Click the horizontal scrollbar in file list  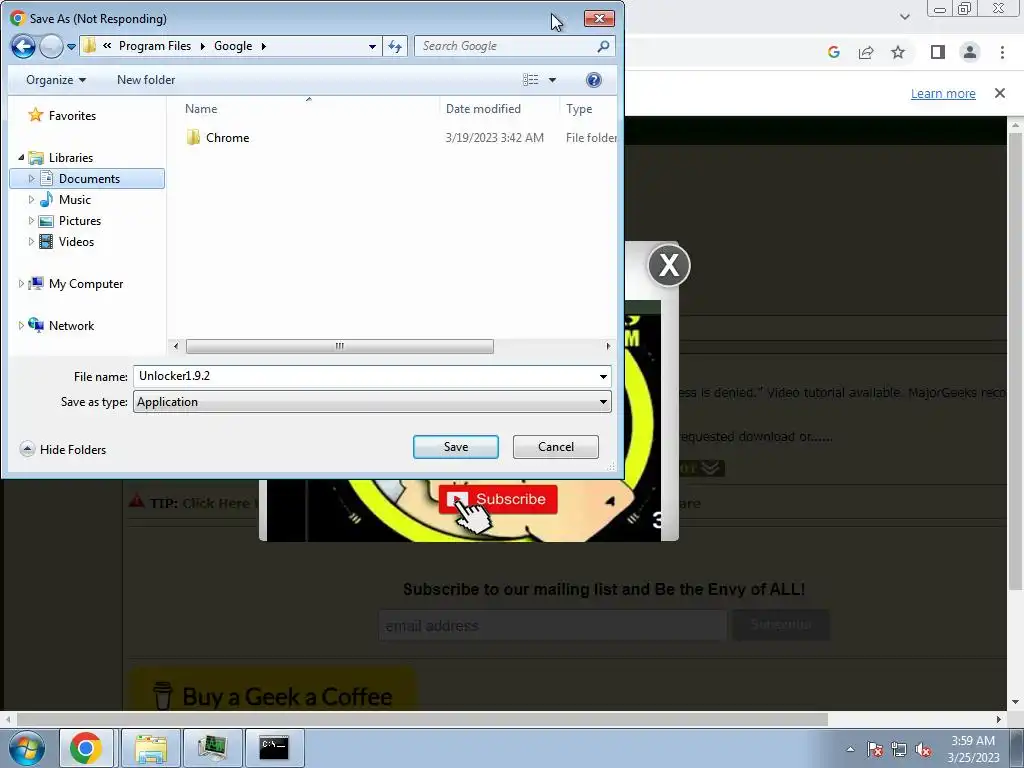pos(339,346)
